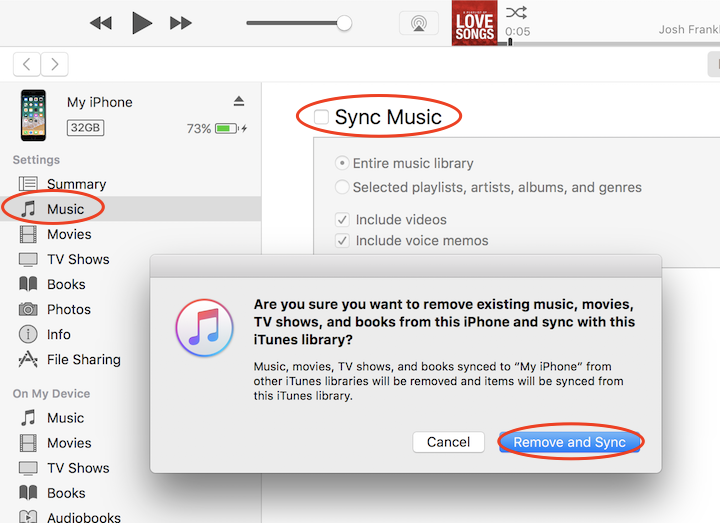The image size is (720, 523).
Task: Click the fast-forward (next track) button
Action: click(x=180, y=23)
